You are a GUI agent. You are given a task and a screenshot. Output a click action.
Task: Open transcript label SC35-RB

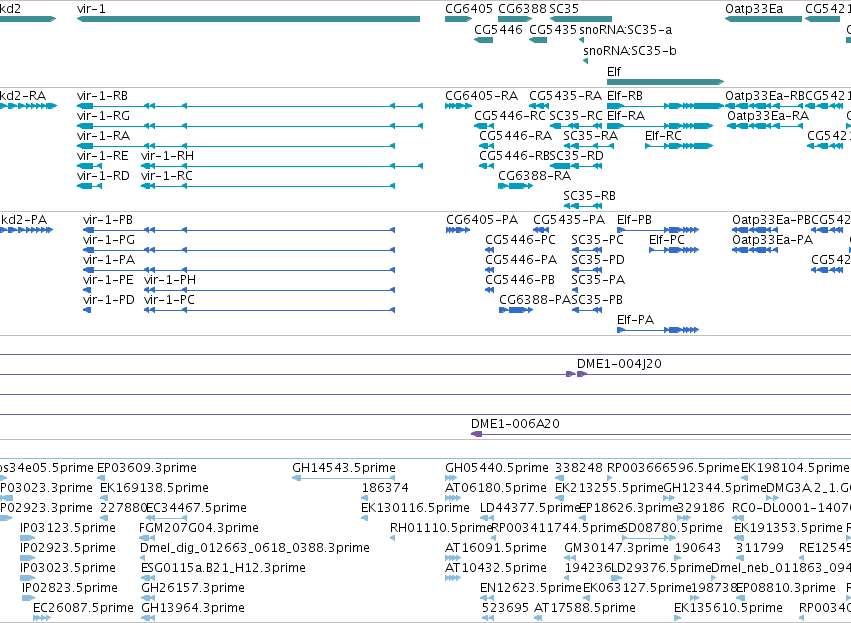589,196
